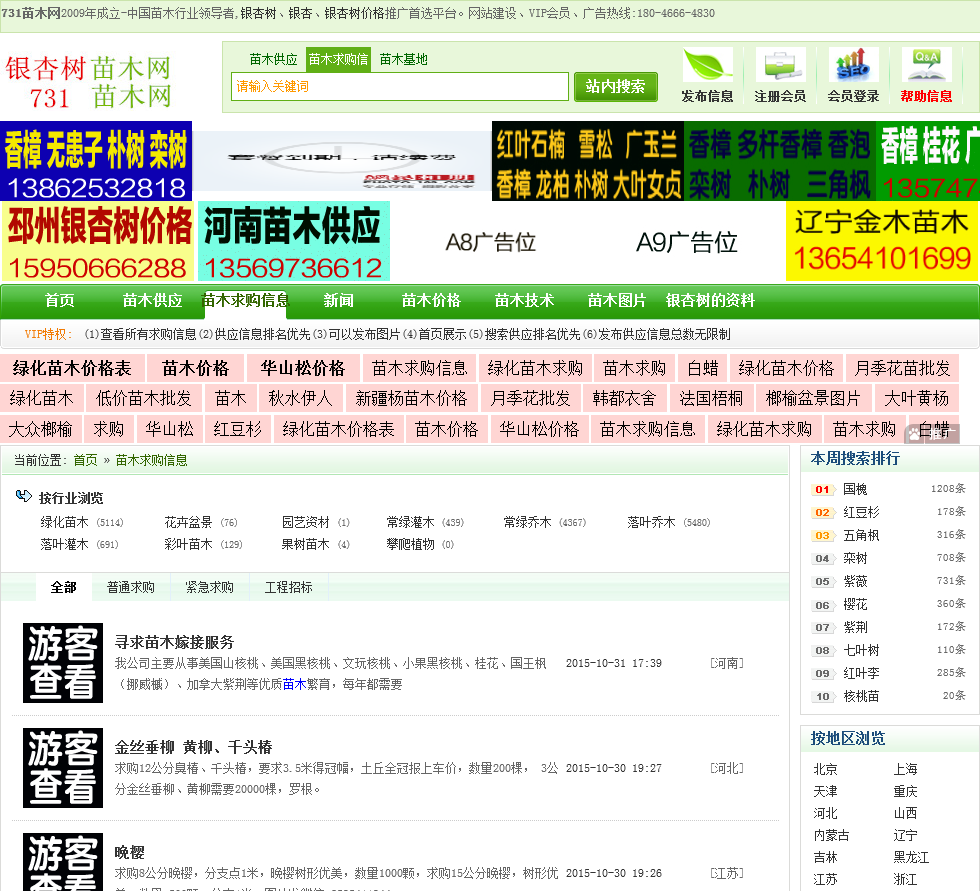
Task: Open 苗木供应 in the green navigation bar
Action: pos(152,301)
